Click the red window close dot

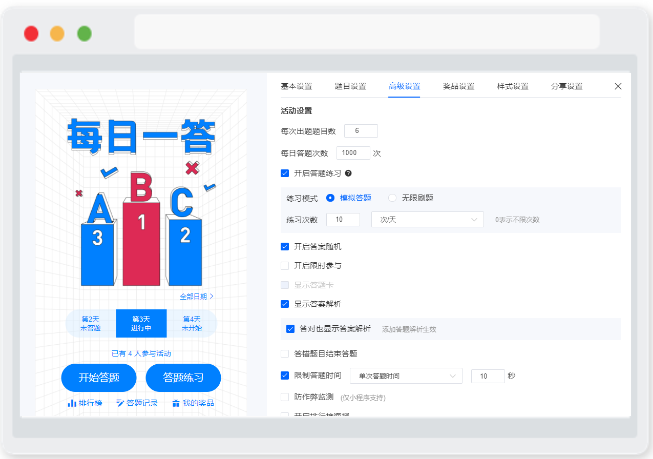31,34
